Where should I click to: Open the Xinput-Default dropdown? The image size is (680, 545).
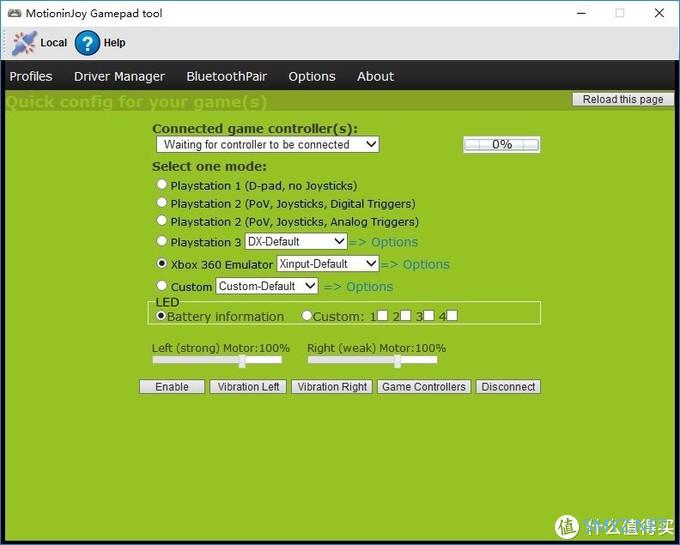click(327, 264)
